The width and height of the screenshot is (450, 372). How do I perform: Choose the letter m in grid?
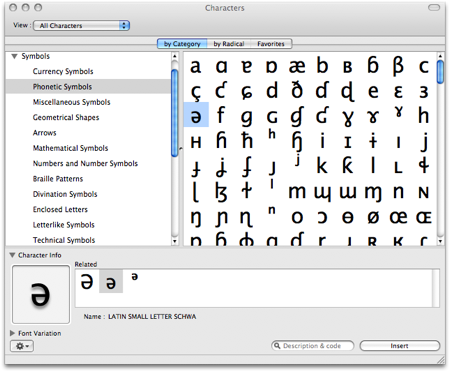(297, 192)
